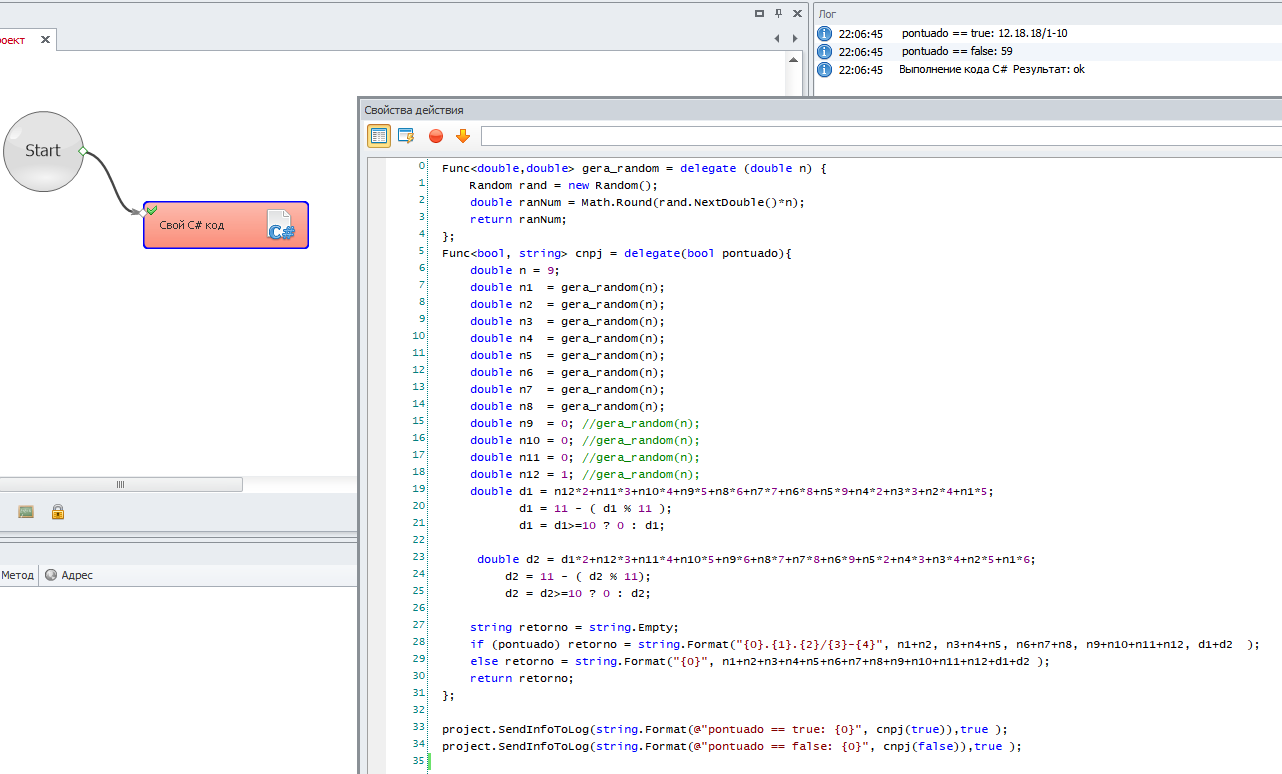
Task: Click the 'Адрес' column header
Action: click(x=76, y=575)
